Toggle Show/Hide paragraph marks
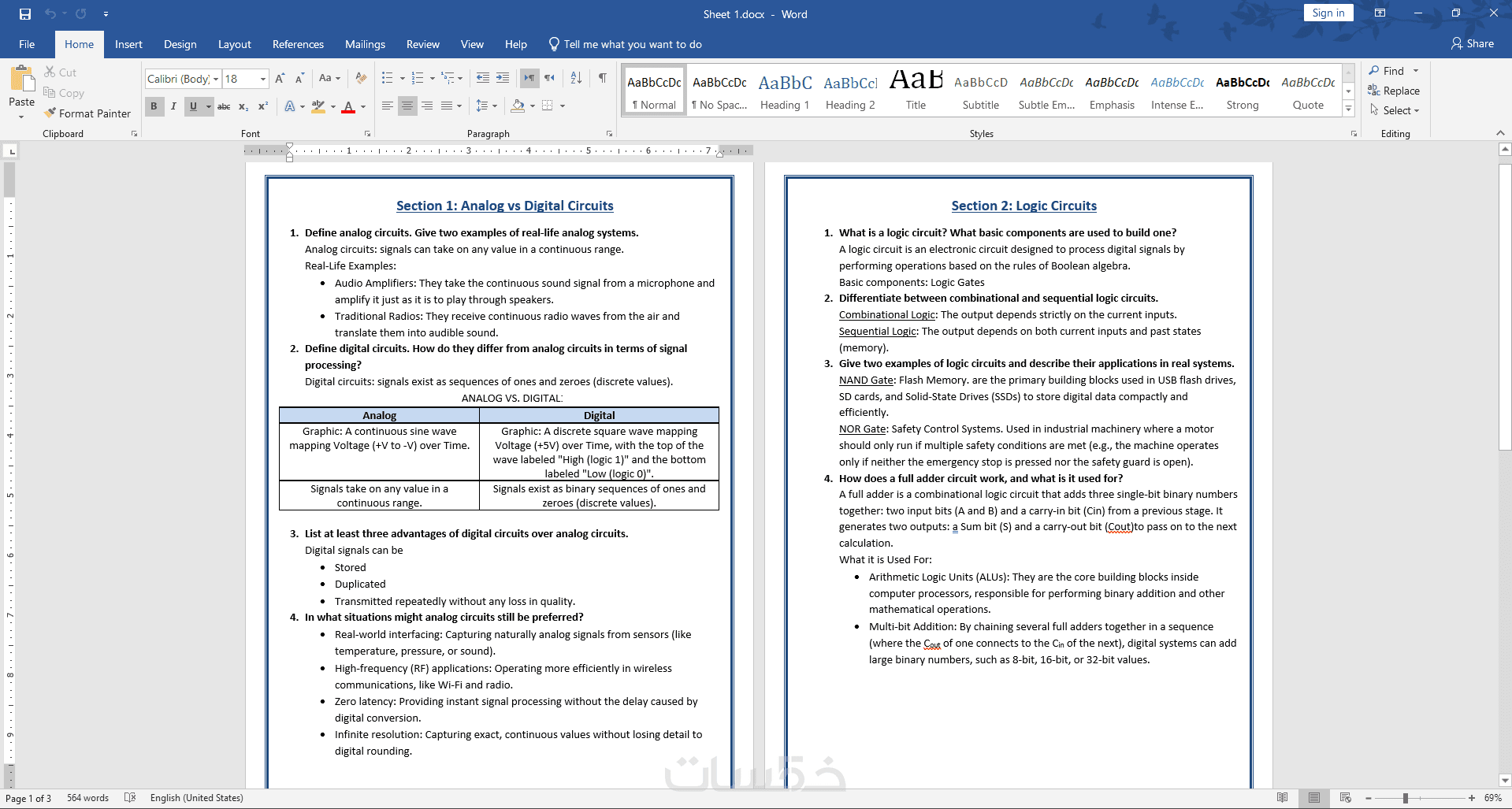Screen dimensions: 1512x809 603,78
